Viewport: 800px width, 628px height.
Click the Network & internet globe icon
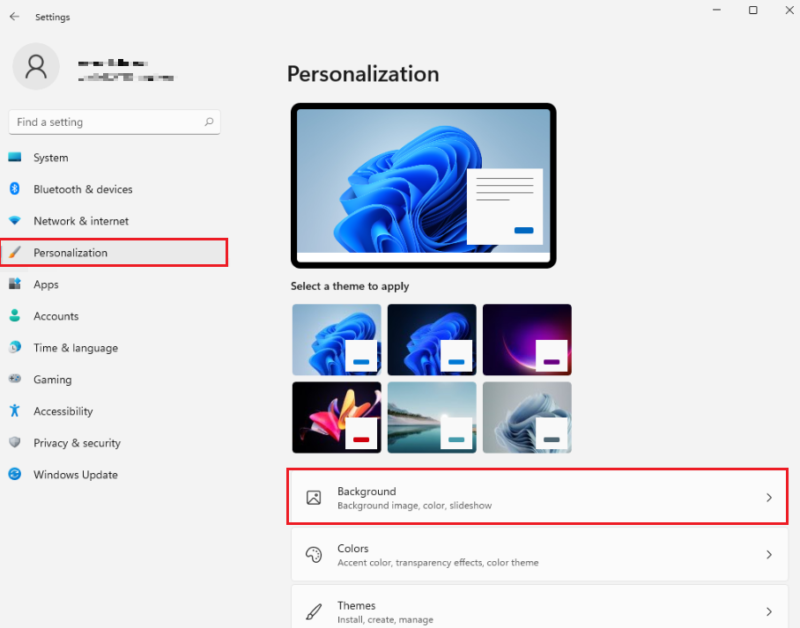tap(14, 221)
